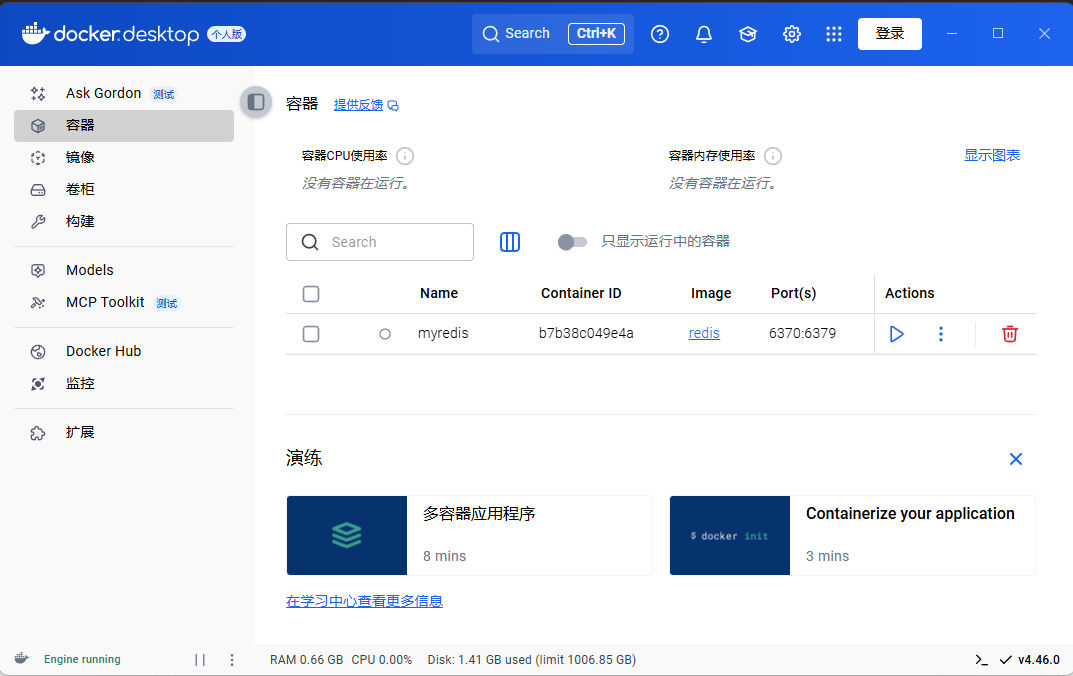Open the help question mark icon
The height and width of the screenshot is (676, 1073).
coord(660,34)
